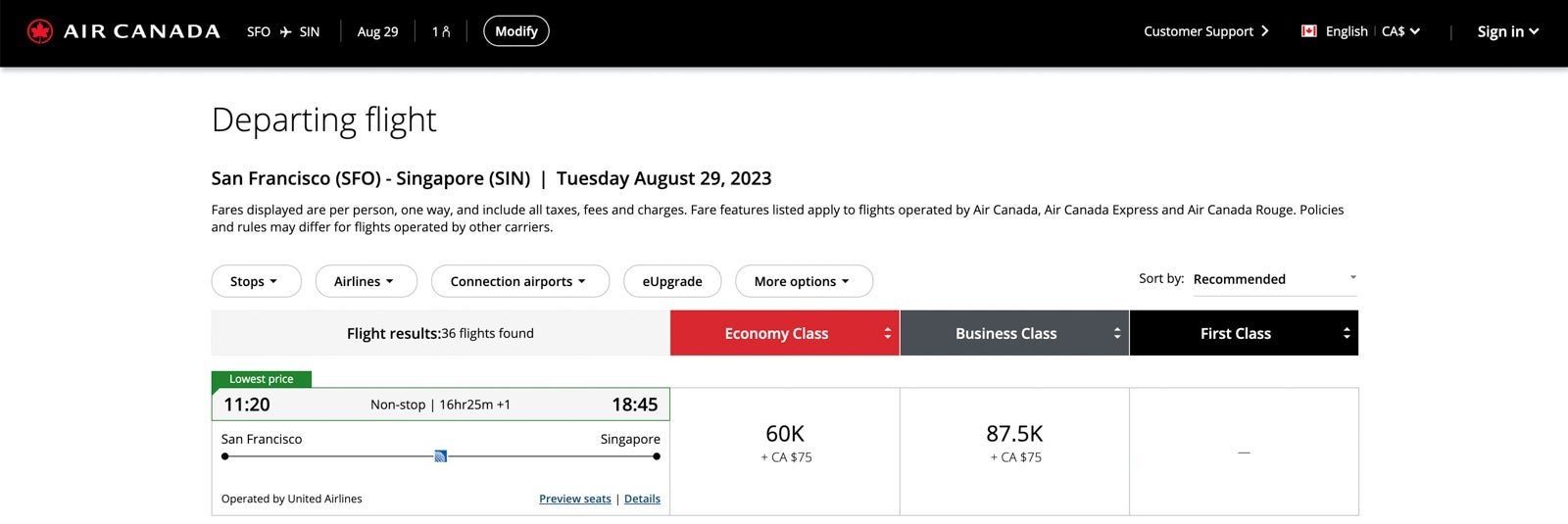Click the Modify search button
Image resolution: width=1568 pixels, height=524 pixels.
pos(516,31)
